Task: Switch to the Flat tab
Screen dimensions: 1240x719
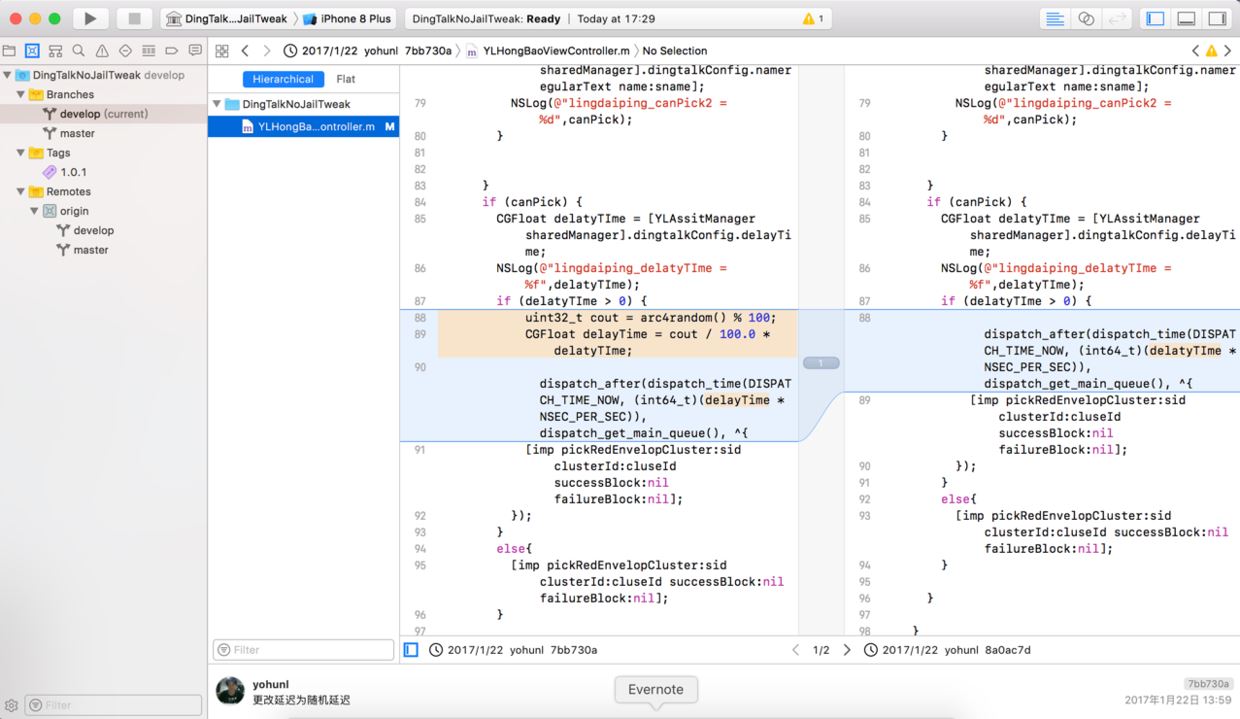Action: point(346,79)
